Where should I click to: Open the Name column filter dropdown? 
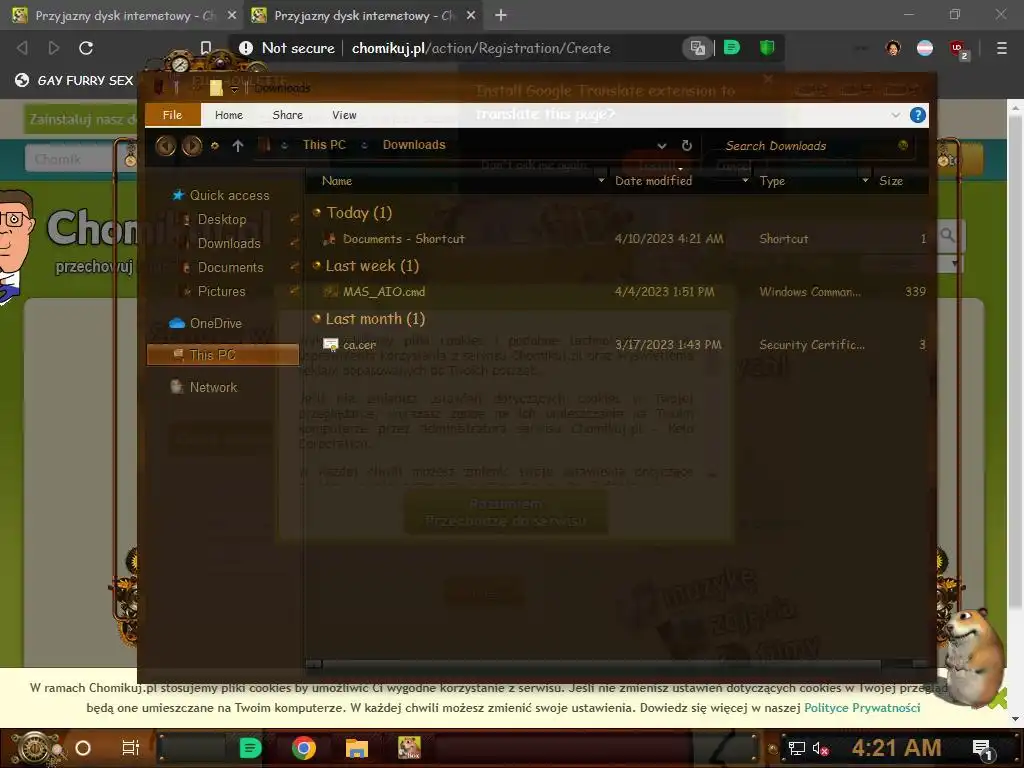click(x=601, y=181)
